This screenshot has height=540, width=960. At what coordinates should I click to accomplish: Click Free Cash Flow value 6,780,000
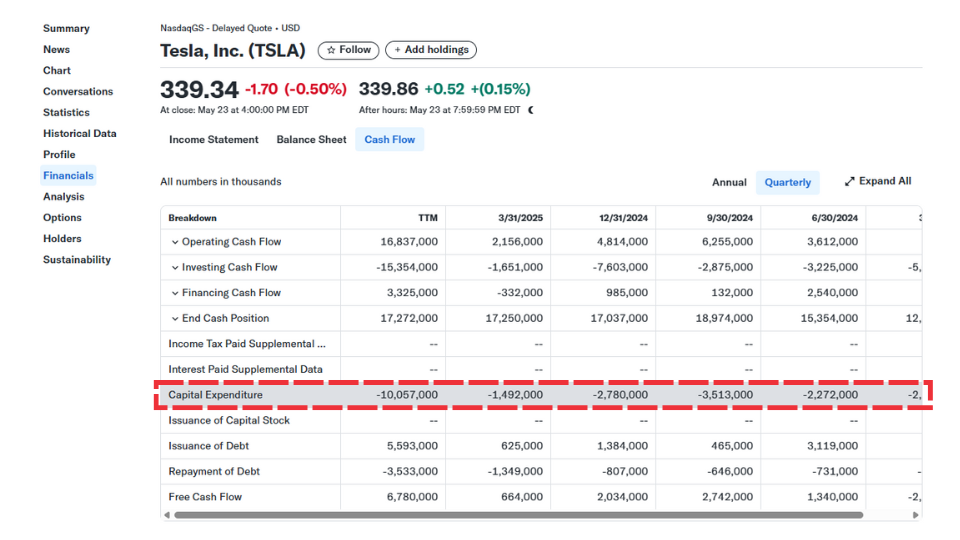pos(412,497)
